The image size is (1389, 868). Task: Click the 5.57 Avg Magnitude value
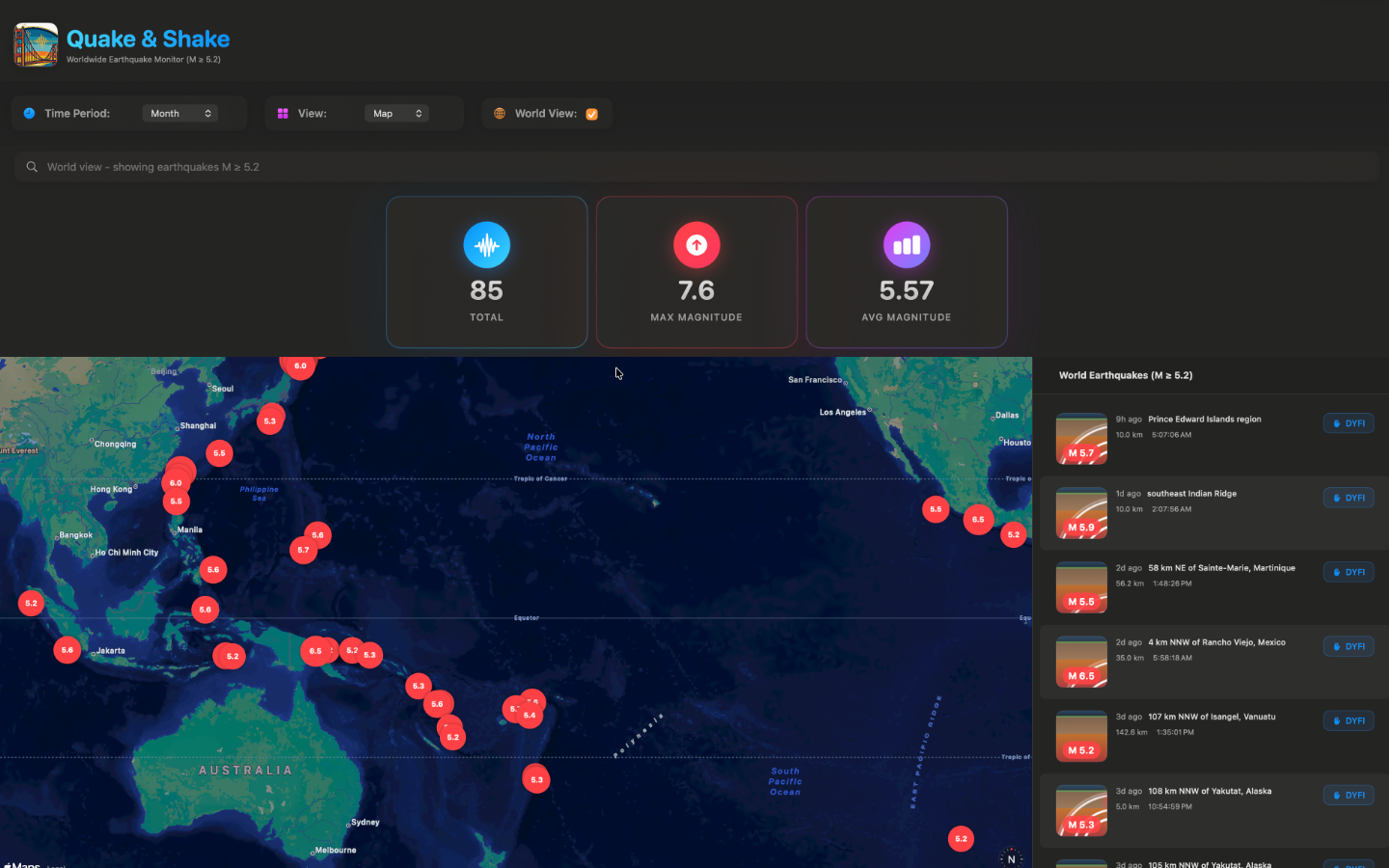(x=907, y=290)
